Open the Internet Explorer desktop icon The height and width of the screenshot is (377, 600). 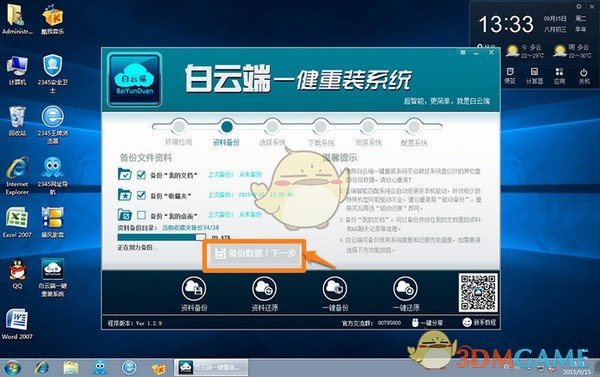17,175
